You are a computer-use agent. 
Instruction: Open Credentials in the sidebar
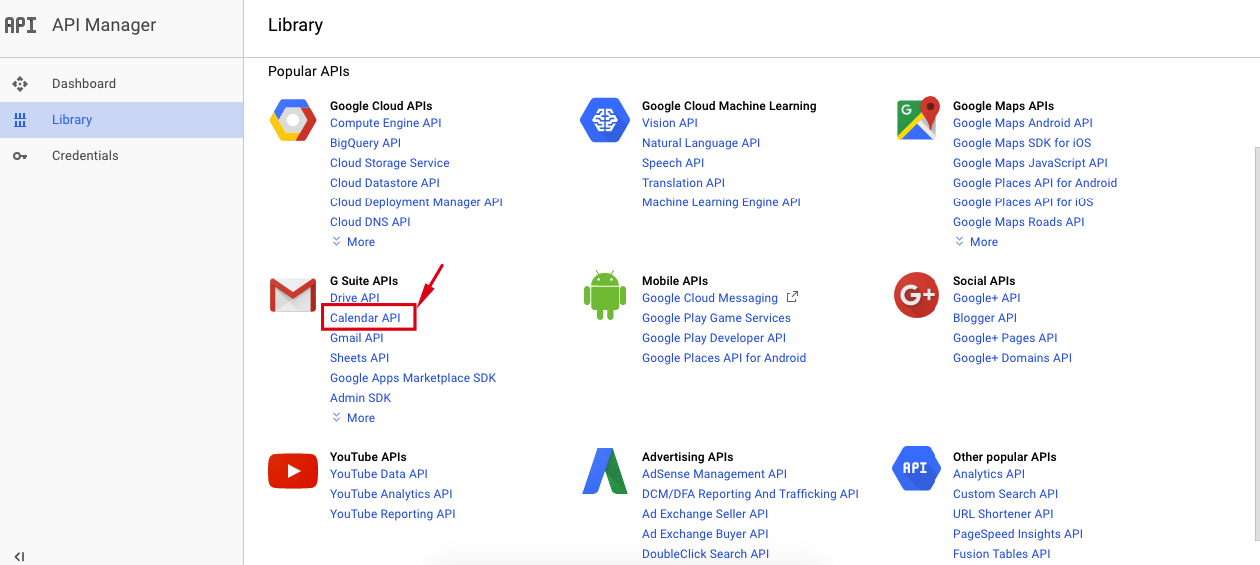(85, 156)
